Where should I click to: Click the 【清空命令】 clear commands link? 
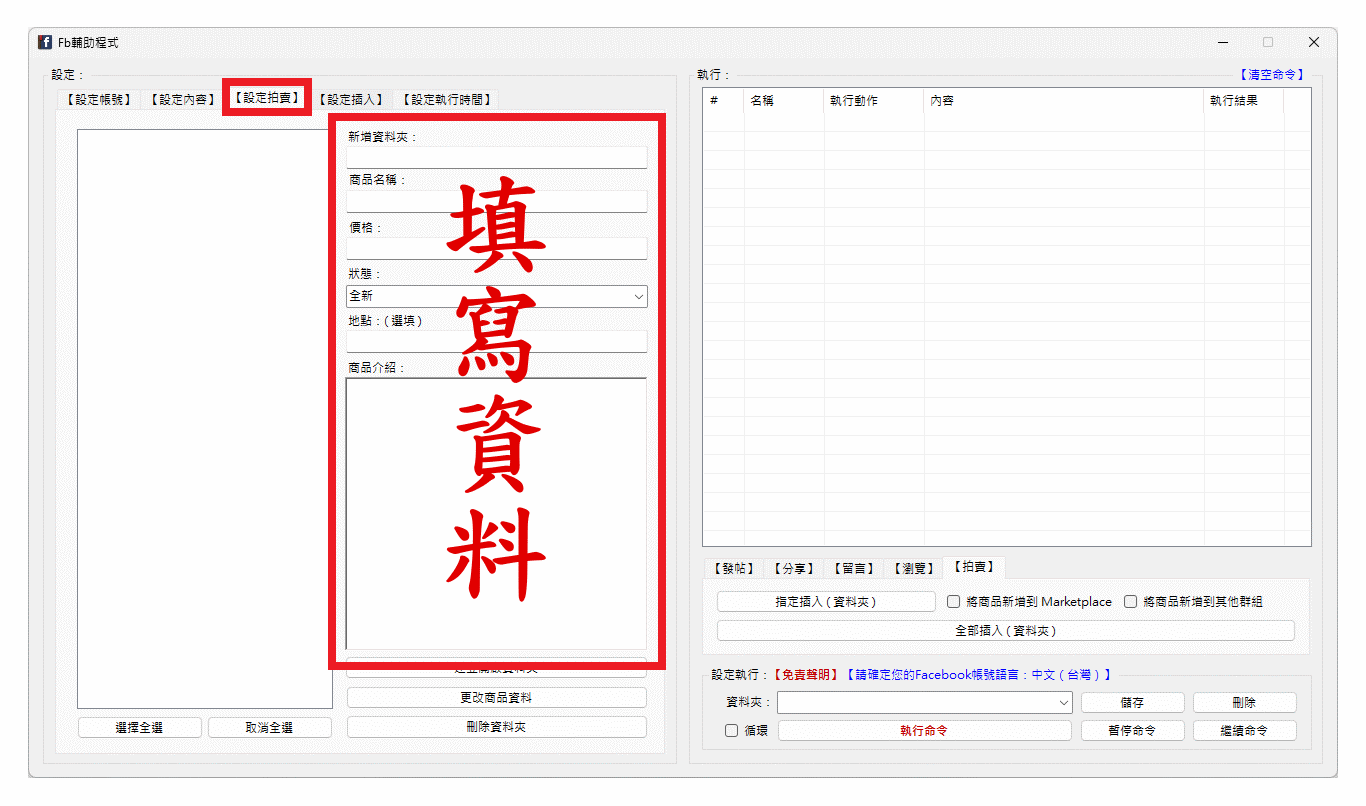pyautogui.click(x=1271, y=73)
